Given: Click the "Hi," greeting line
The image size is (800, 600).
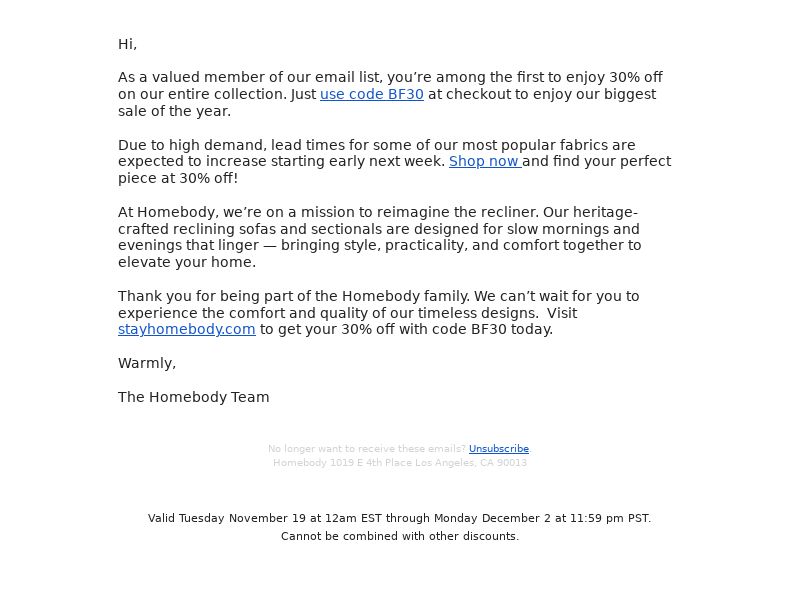Looking at the screenshot, I should click(128, 44).
